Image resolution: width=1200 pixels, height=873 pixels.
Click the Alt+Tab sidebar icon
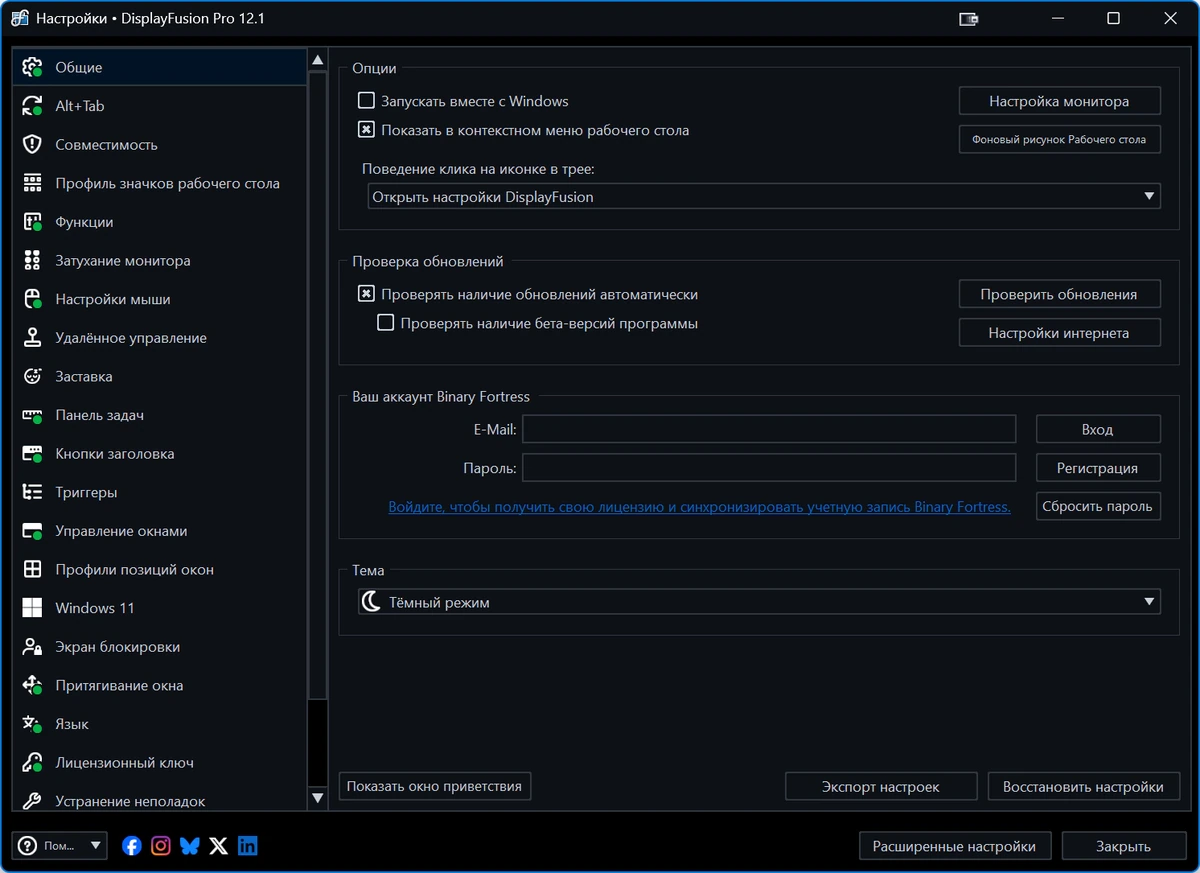pyautogui.click(x=32, y=106)
